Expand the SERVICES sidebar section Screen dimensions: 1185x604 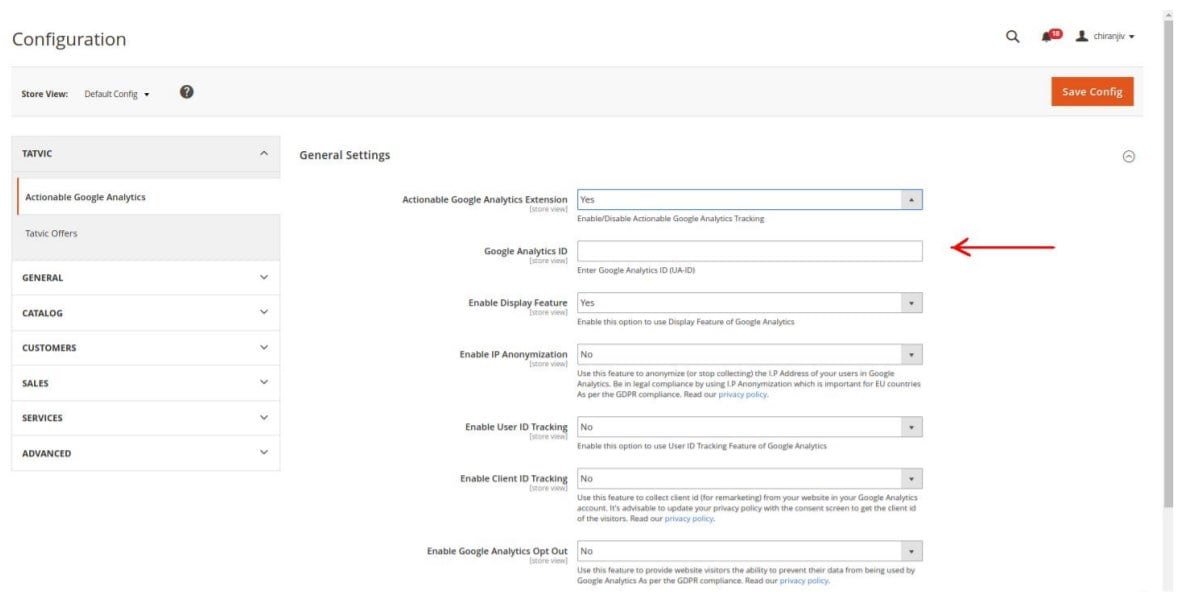pos(146,418)
